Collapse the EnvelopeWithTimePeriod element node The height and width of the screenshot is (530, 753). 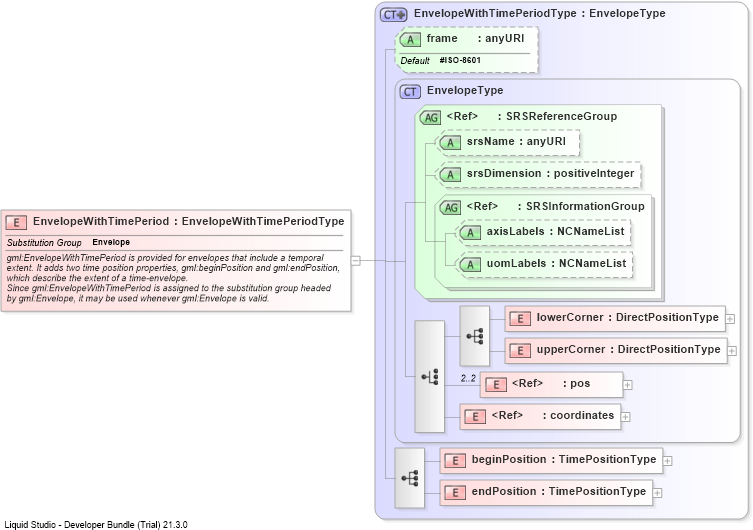(355, 261)
